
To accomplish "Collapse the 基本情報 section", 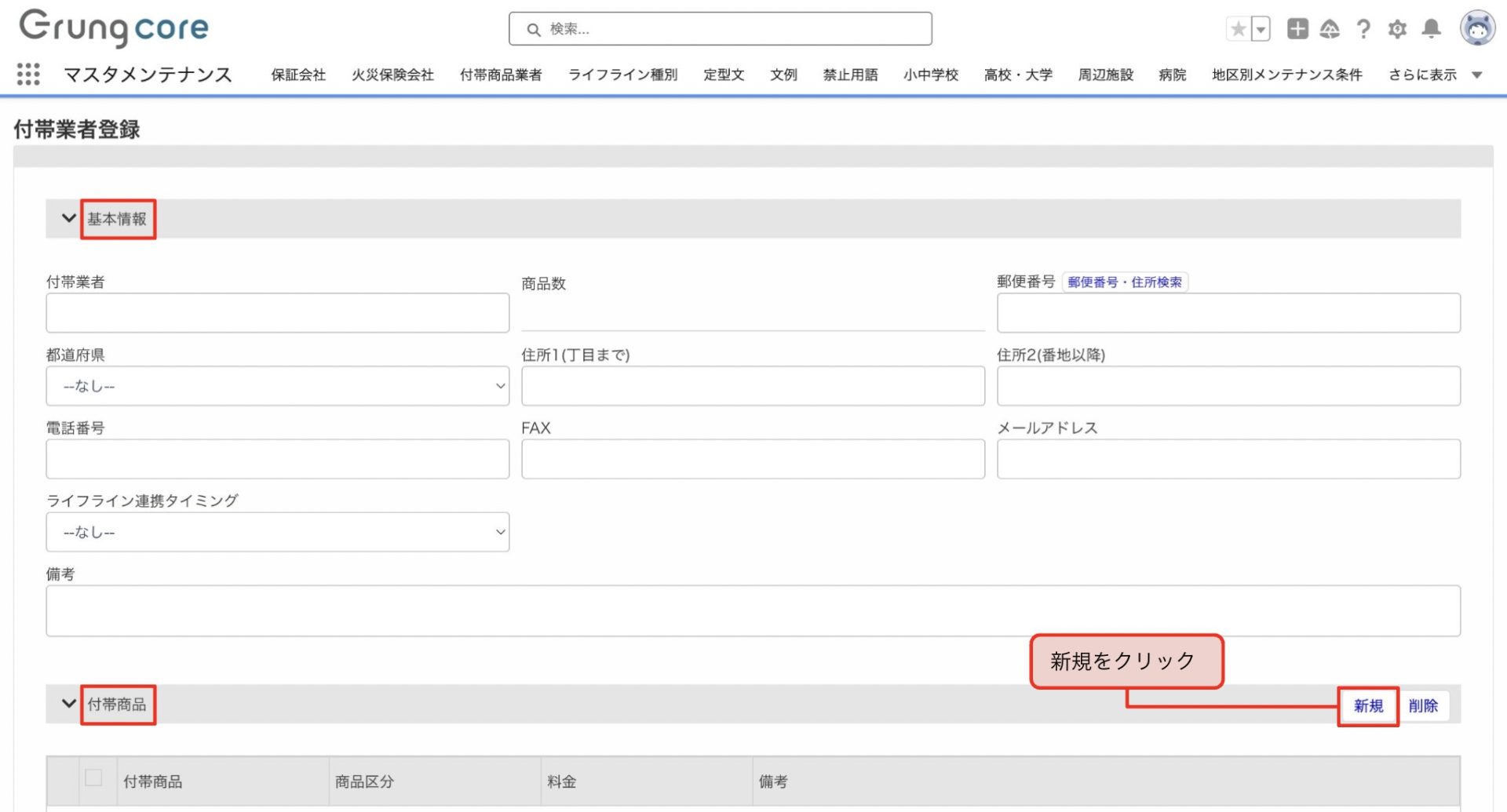I will pos(69,218).
